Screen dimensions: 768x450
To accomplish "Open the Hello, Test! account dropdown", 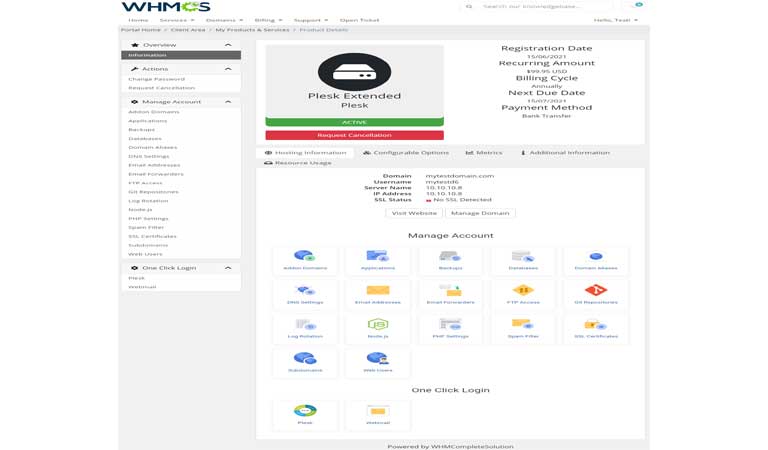I will (616, 20).
